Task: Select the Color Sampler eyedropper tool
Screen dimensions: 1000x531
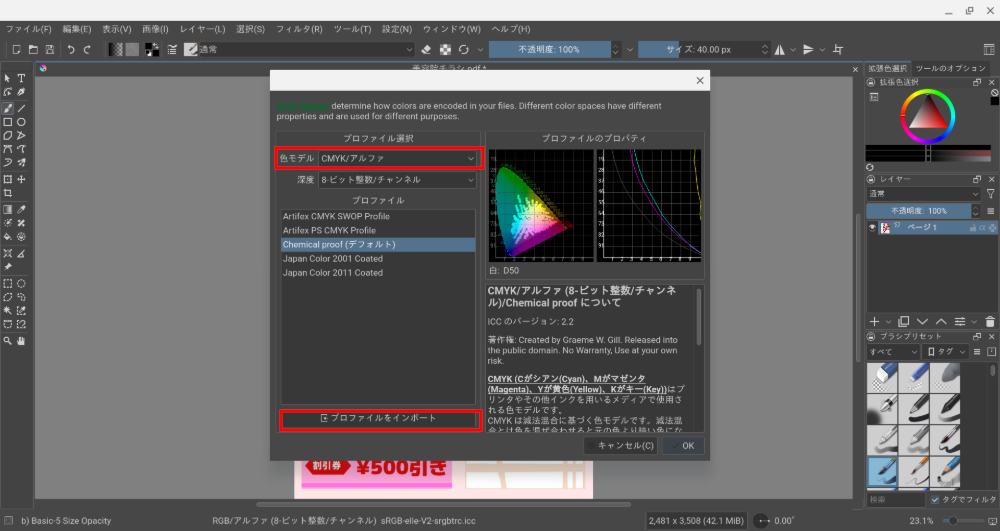Action: [21, 209]
